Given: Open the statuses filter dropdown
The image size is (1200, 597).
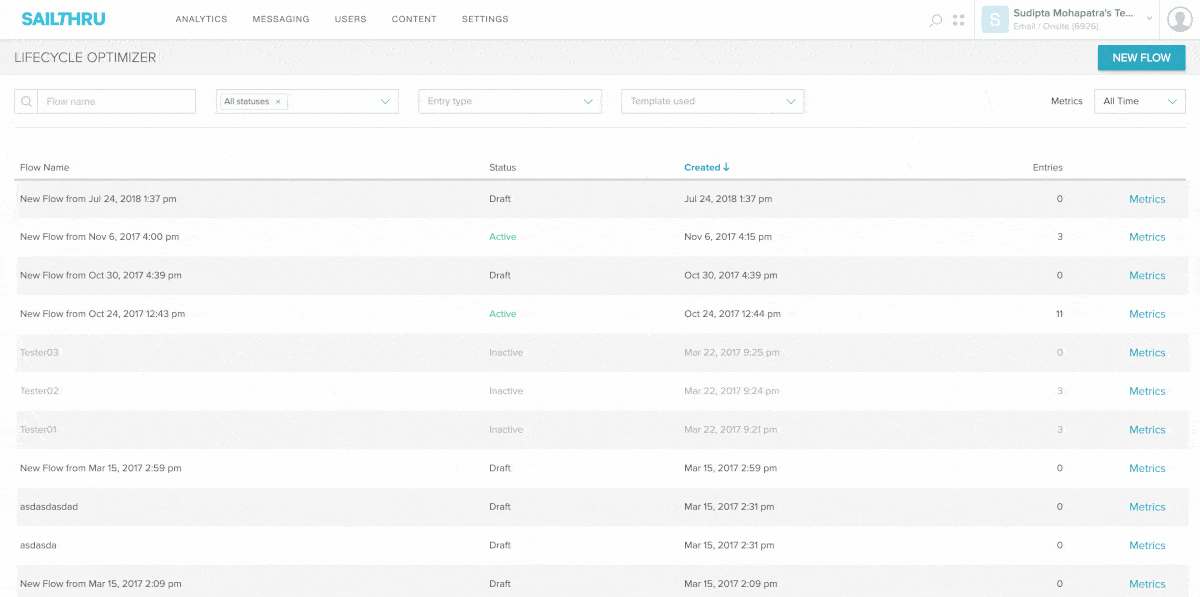Looking at the screenshot, I should [x=385, y=101].
